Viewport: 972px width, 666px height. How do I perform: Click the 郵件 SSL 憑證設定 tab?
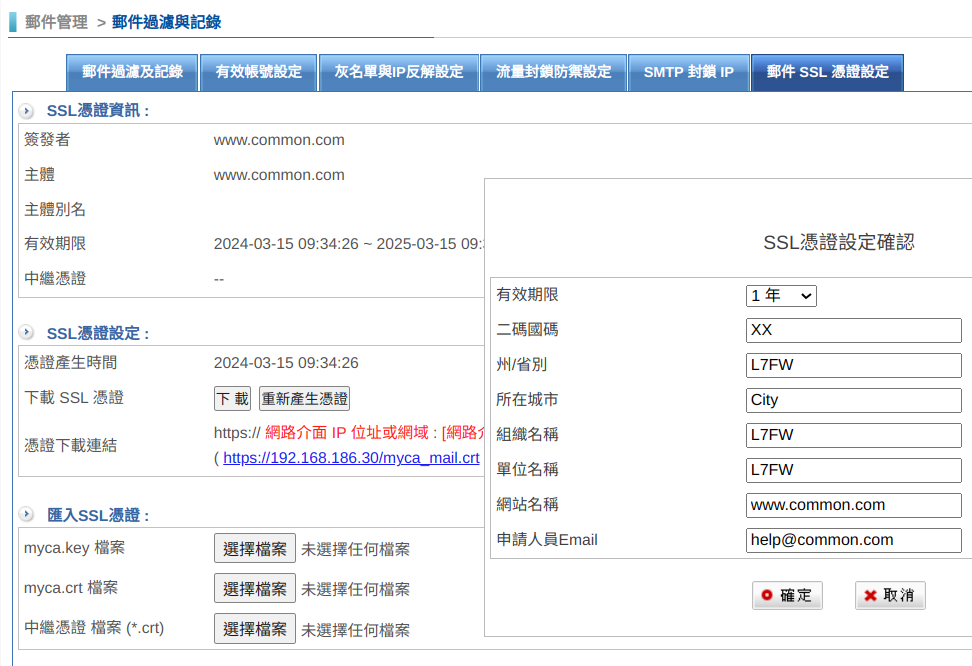click(827, 72)
